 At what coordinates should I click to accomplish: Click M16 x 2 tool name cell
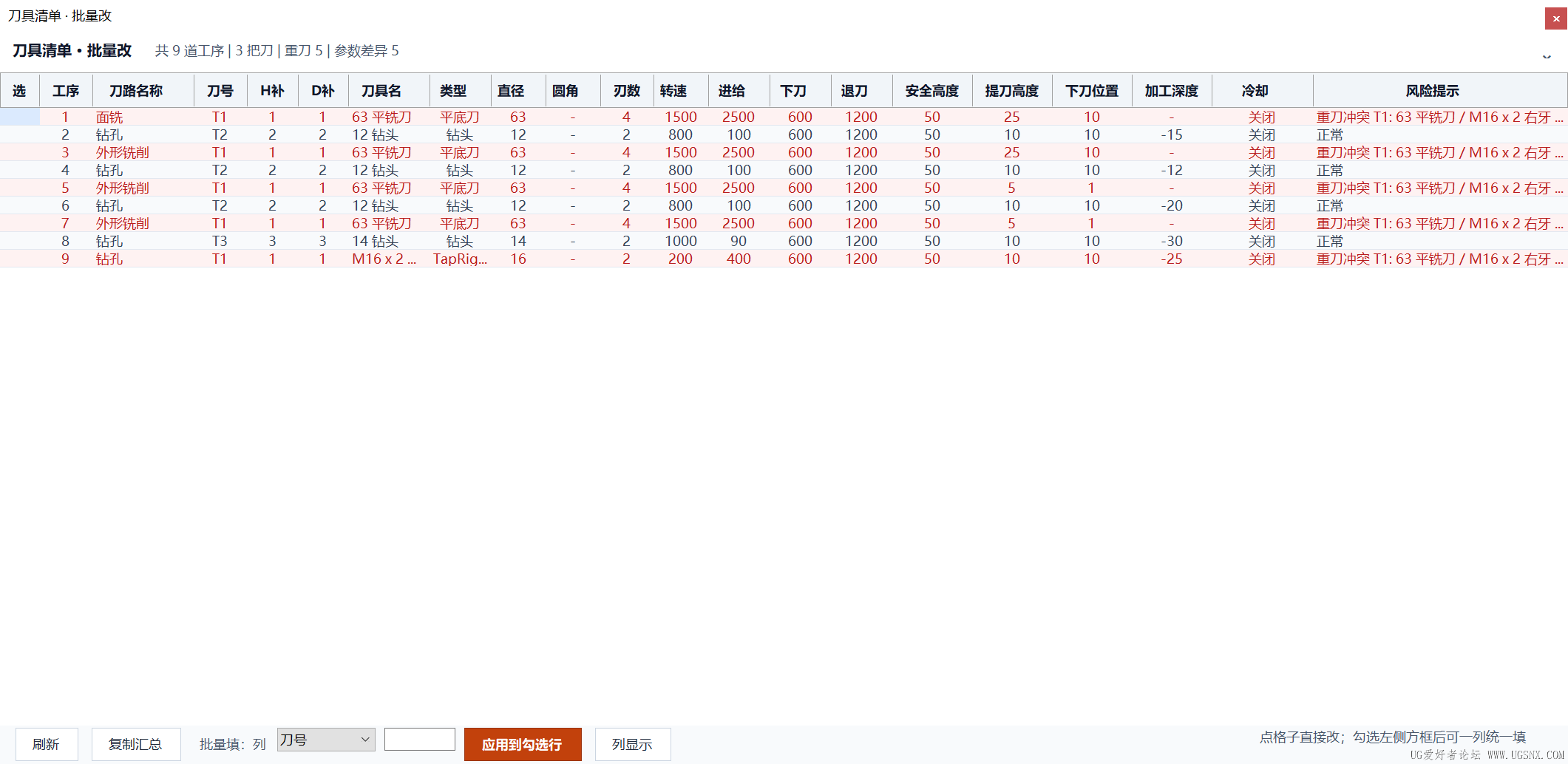point(384,259)
